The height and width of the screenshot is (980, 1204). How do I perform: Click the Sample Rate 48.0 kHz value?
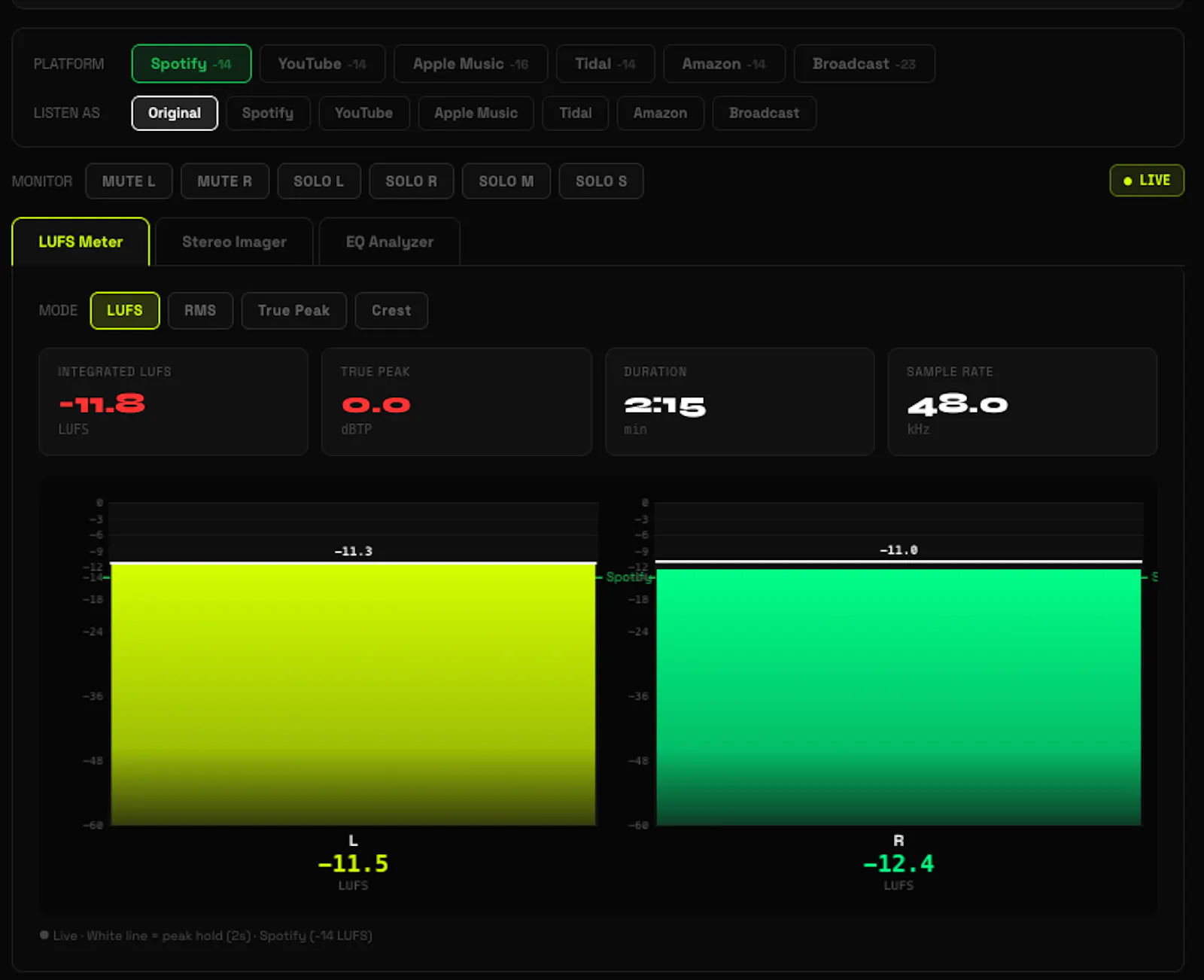click(957, 405)
